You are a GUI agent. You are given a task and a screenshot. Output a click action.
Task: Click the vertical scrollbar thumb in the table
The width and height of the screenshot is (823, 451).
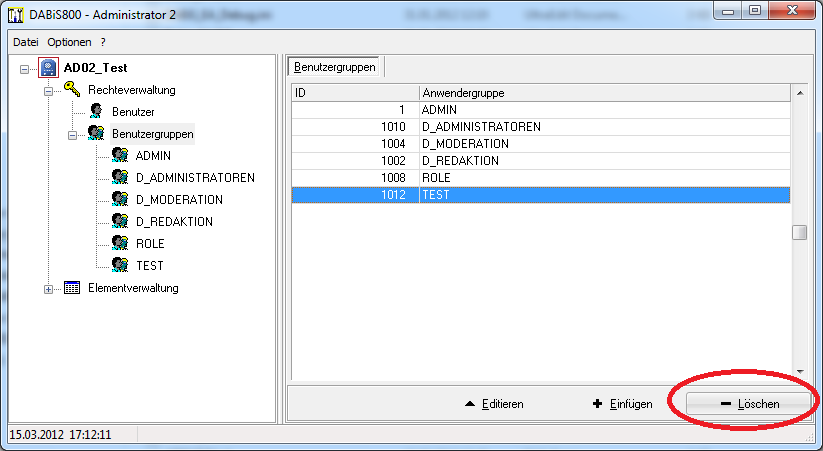(x=800, y=233)
